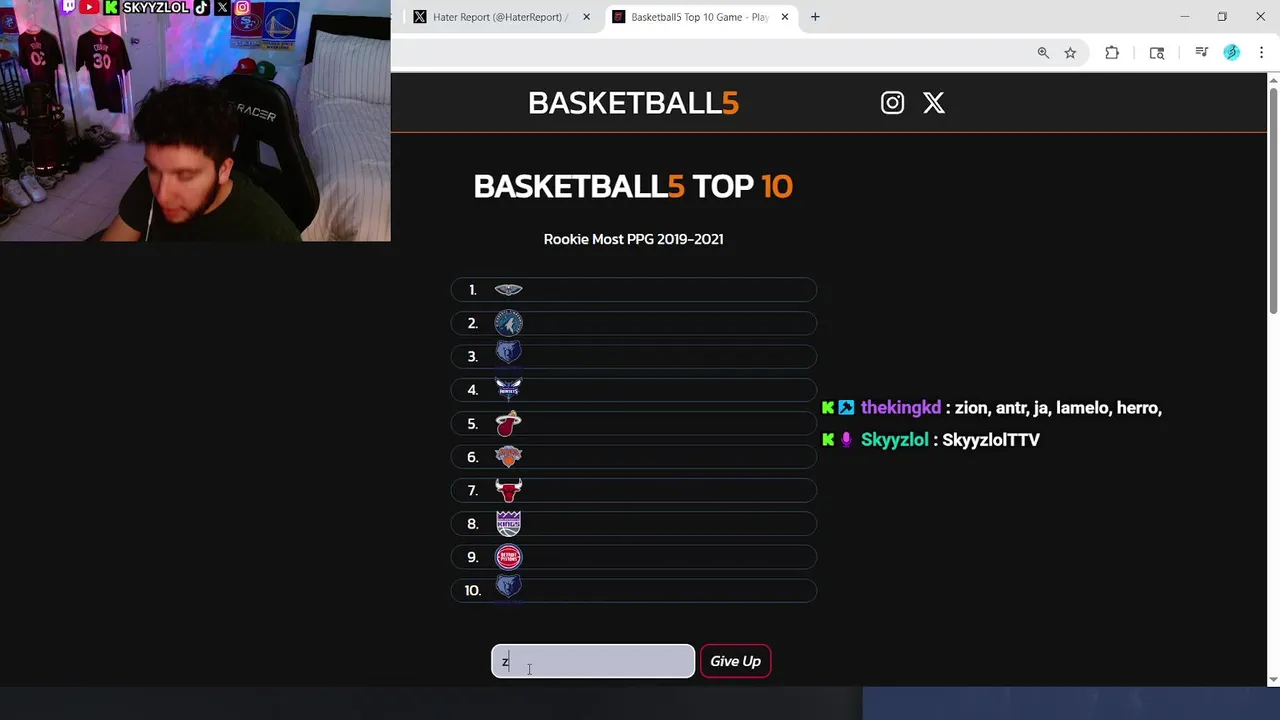
Task: Open the browser extensions puzzle icon
Action: 1112,53
